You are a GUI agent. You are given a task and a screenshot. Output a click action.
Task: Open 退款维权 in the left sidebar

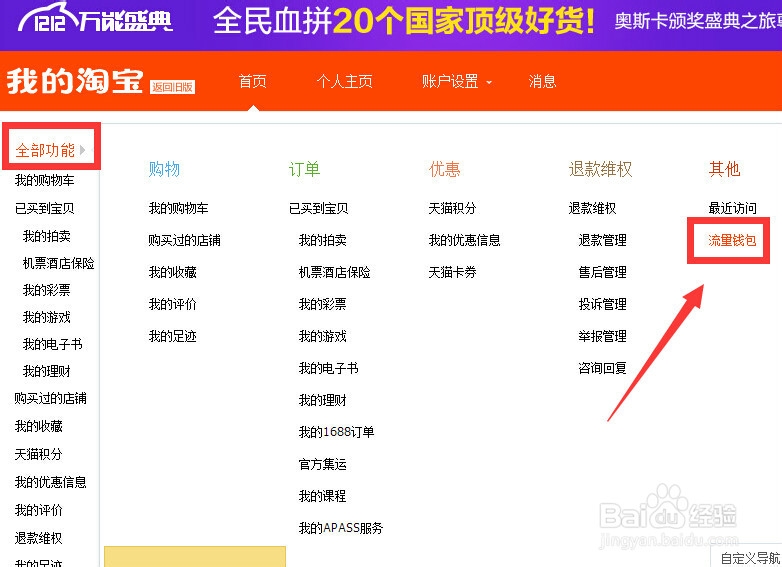(x=38, y=538)
